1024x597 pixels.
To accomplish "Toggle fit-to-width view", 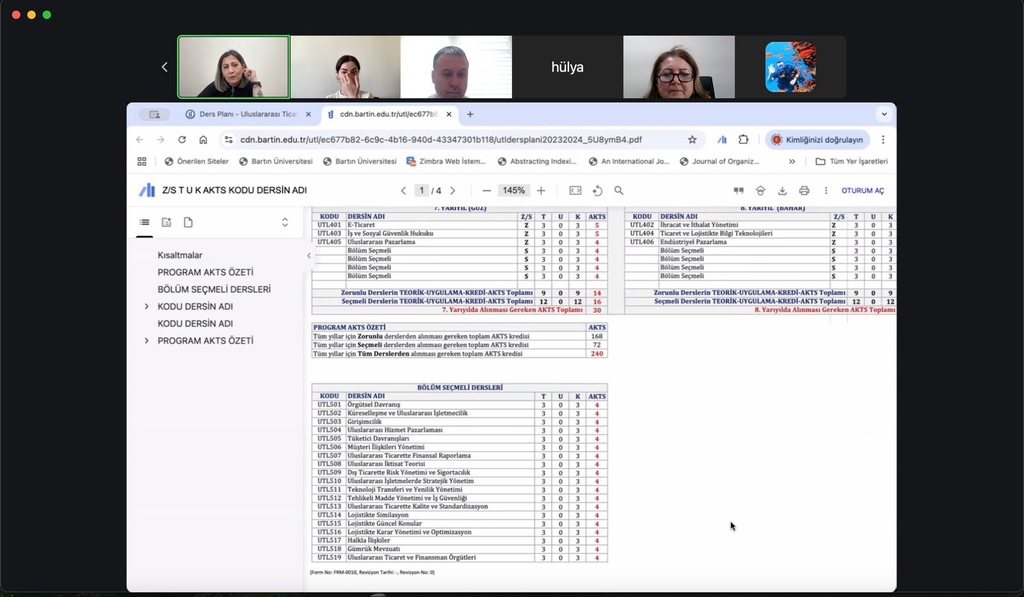I will pos(575,191).
